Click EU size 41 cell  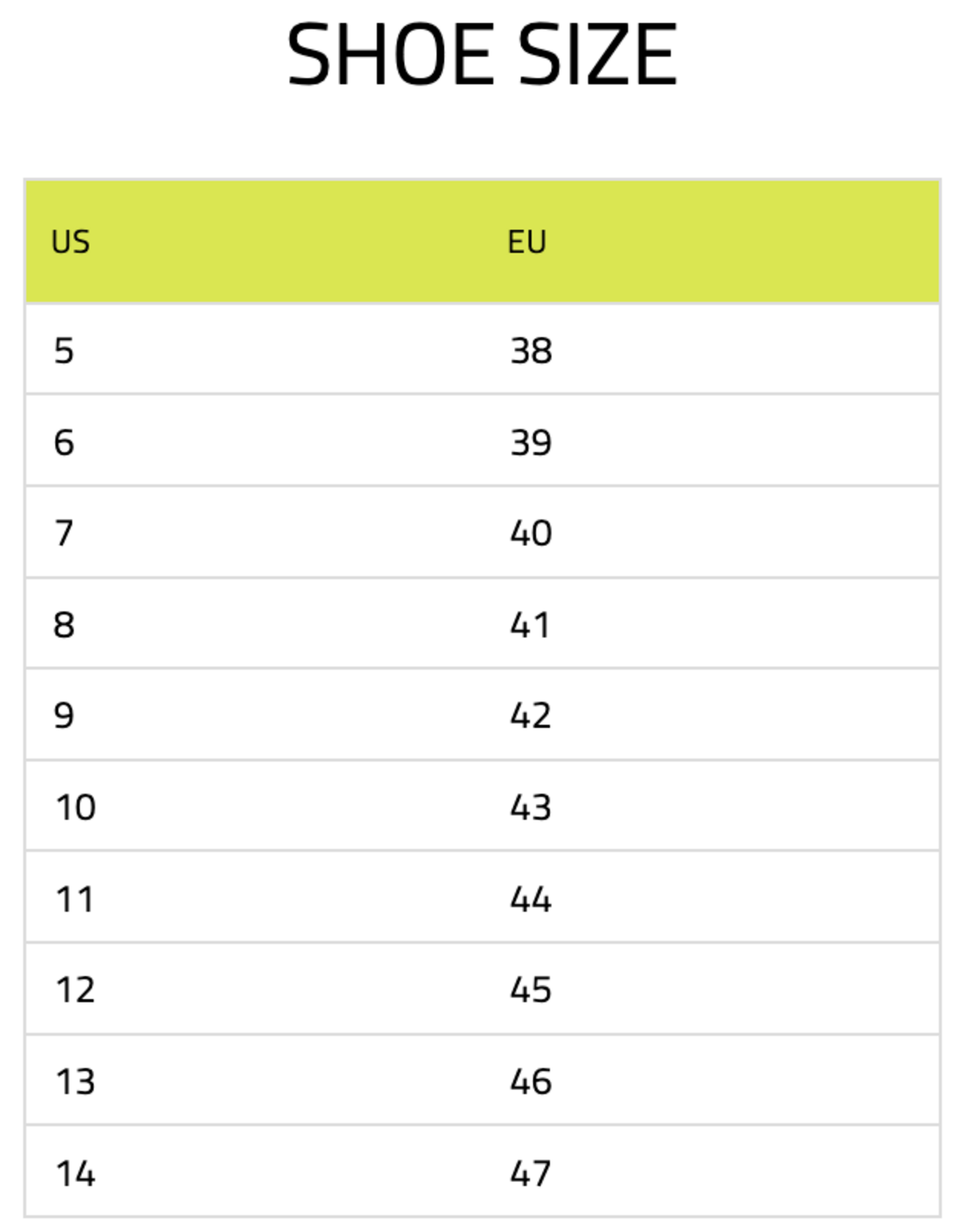pyautogui.click(x=531, y=624)
